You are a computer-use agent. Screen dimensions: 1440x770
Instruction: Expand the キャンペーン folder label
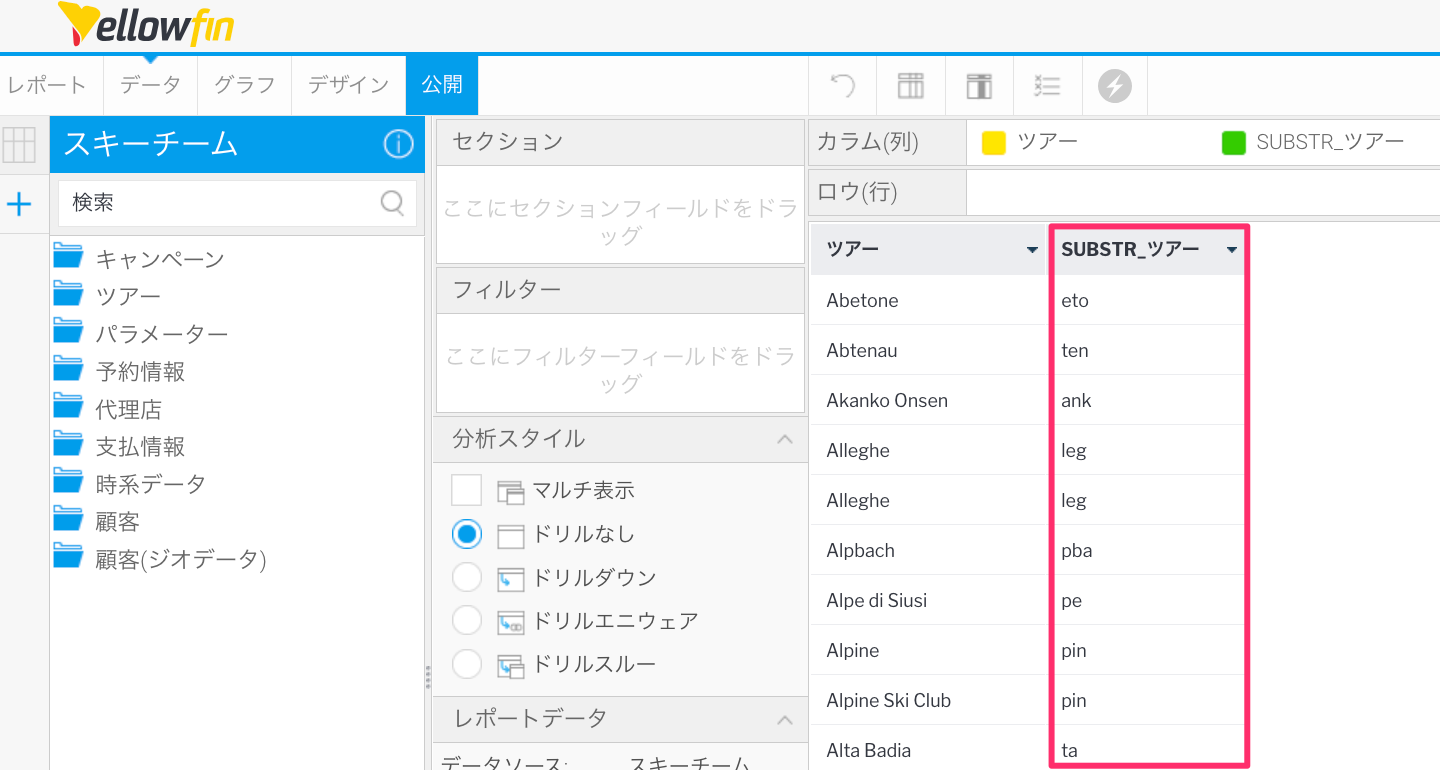tap(160, 259)
